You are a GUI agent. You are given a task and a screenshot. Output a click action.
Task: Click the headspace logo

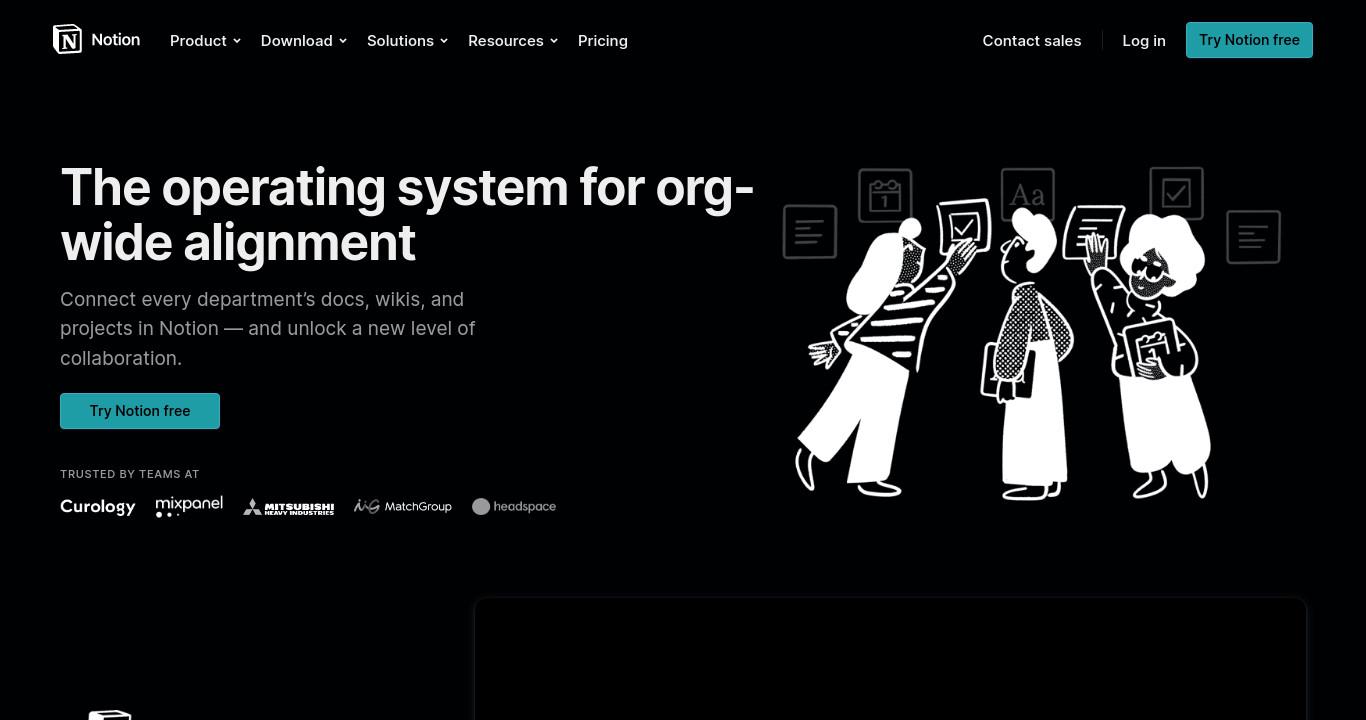coord(514,506)
